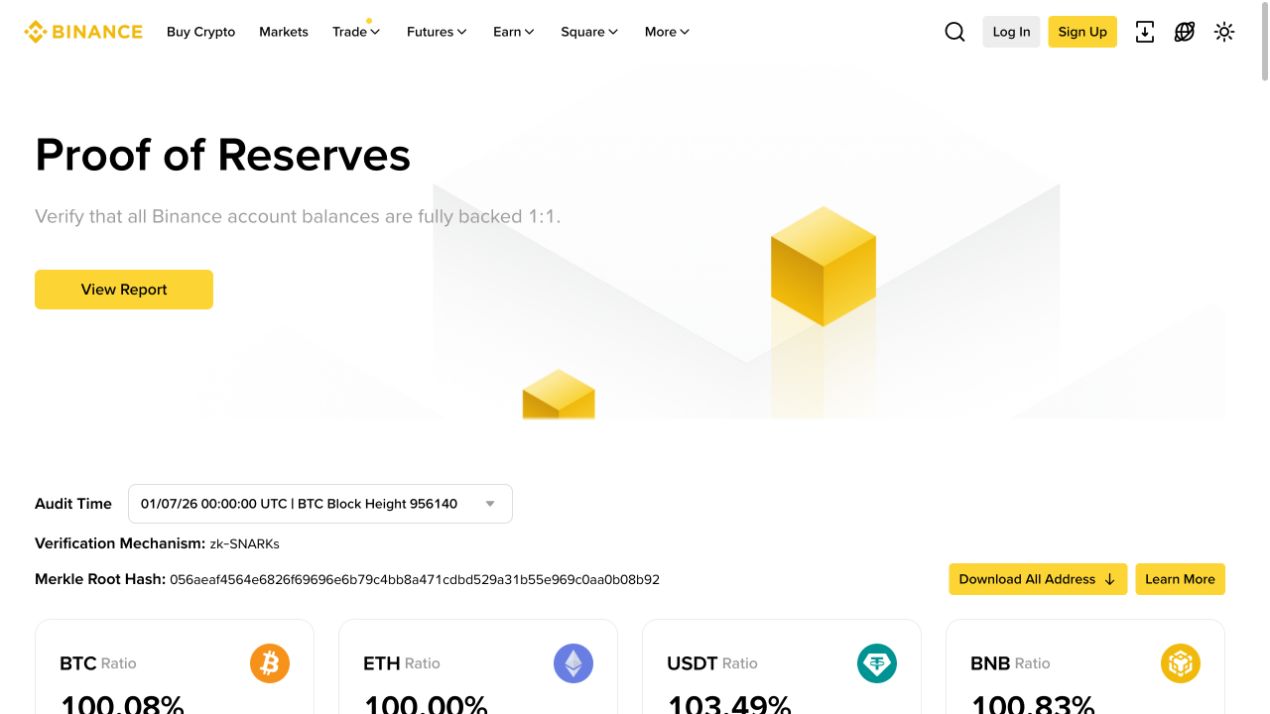Expand the More menu
The image size is (1270, 714).
pos(667,32)
